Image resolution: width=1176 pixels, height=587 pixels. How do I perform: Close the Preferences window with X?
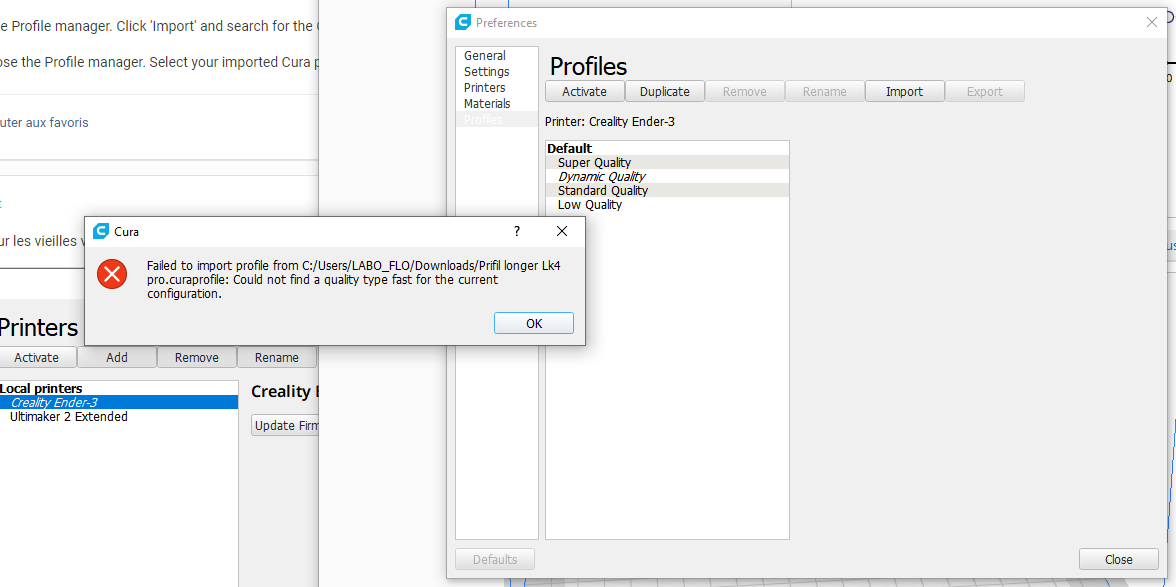pos(1152,22)
